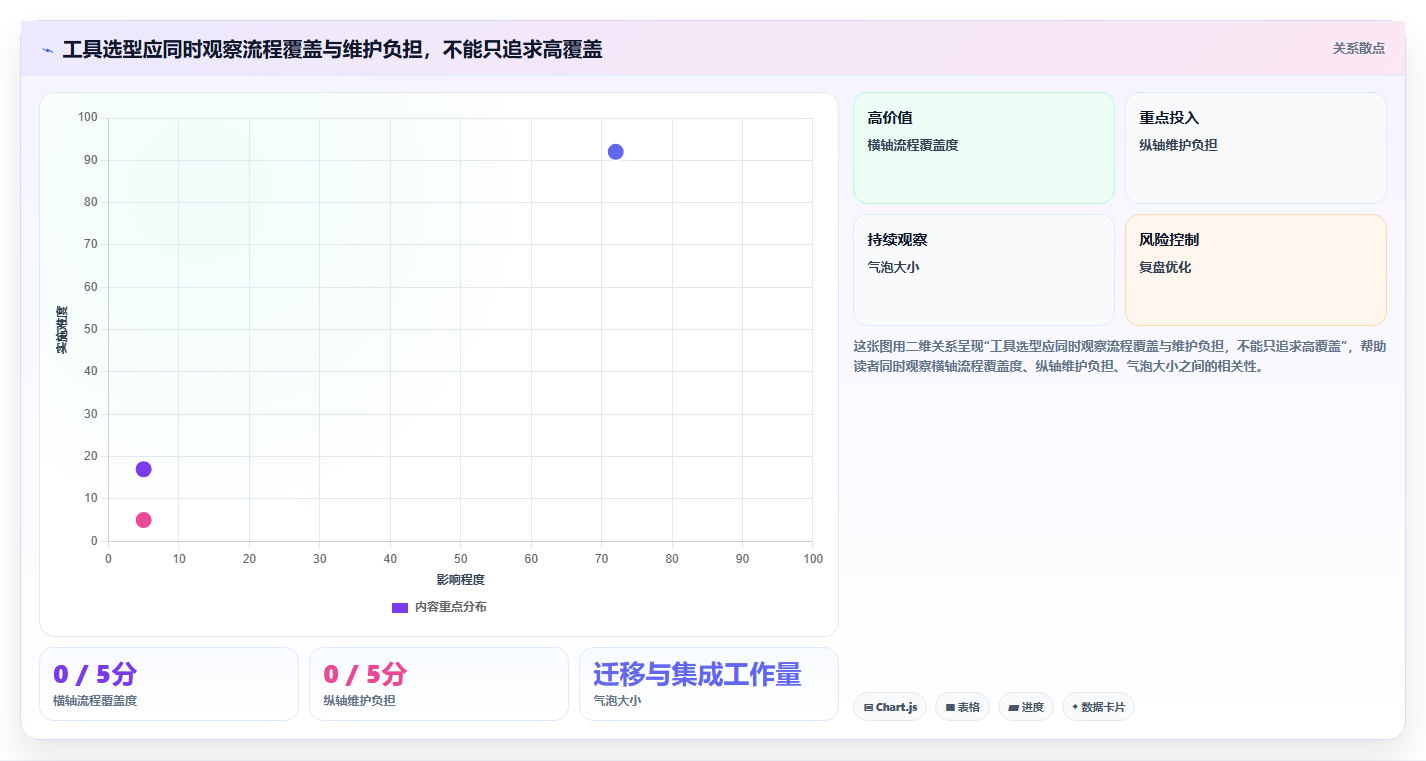Open the 风险控制 quadrant card
1426x761 pixels.
coord(1256,270)
